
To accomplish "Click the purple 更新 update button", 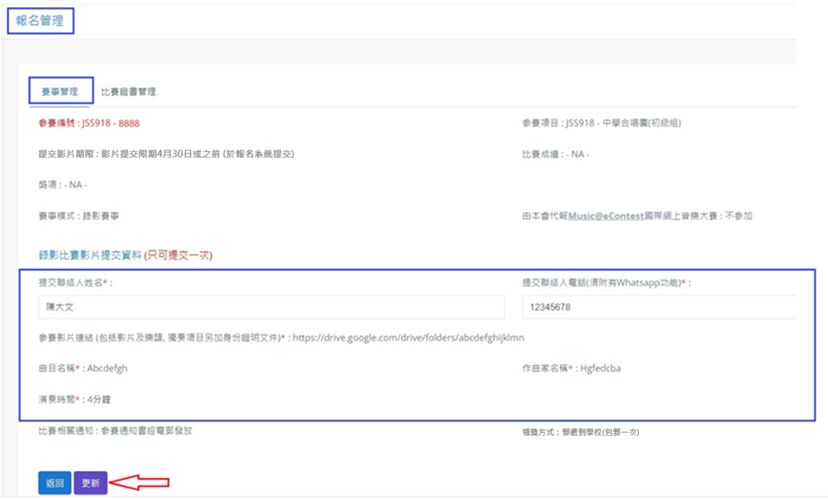I will click(90, 483).
